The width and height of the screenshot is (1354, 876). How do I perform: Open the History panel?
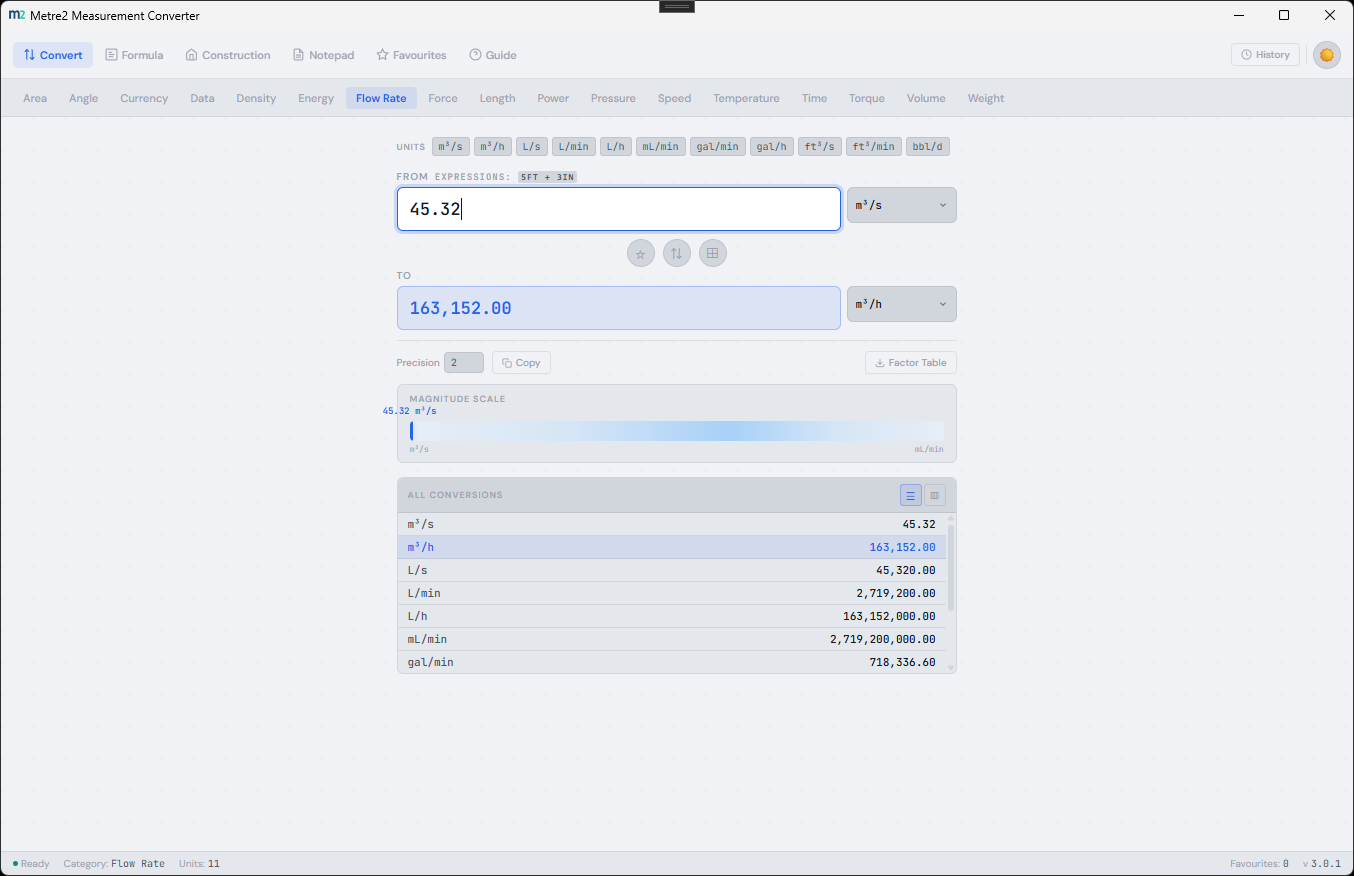[1265, 55]
